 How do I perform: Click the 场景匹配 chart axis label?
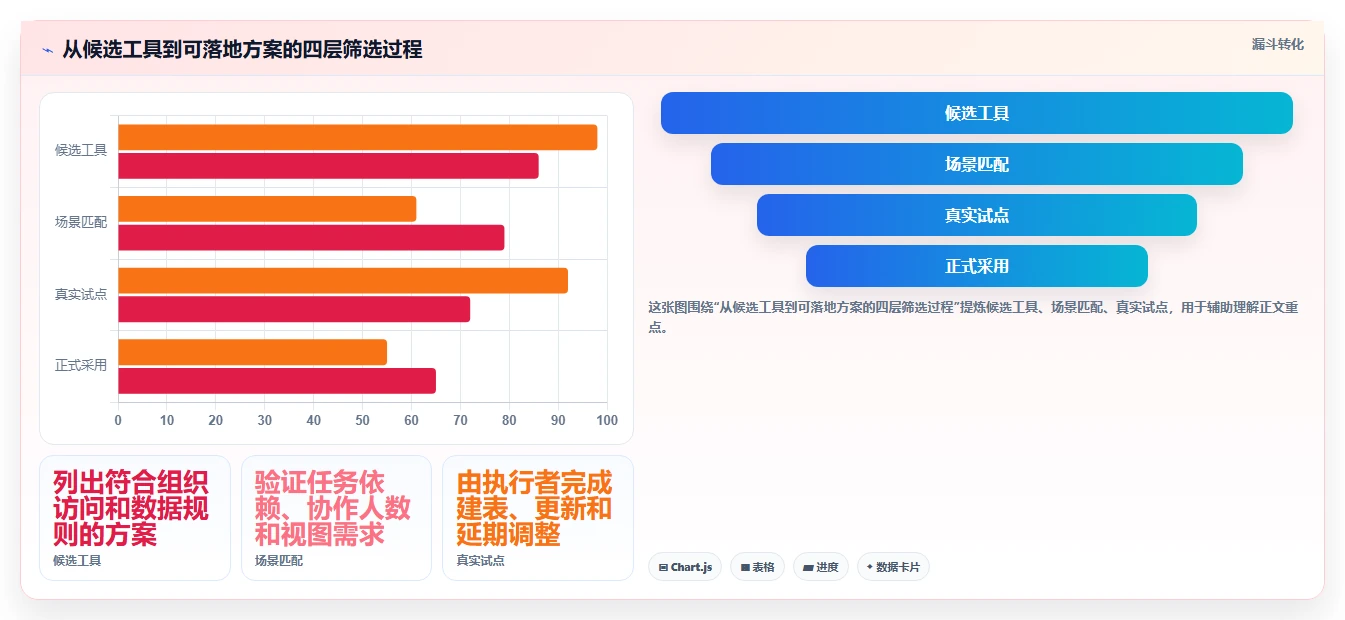(81, 222)
